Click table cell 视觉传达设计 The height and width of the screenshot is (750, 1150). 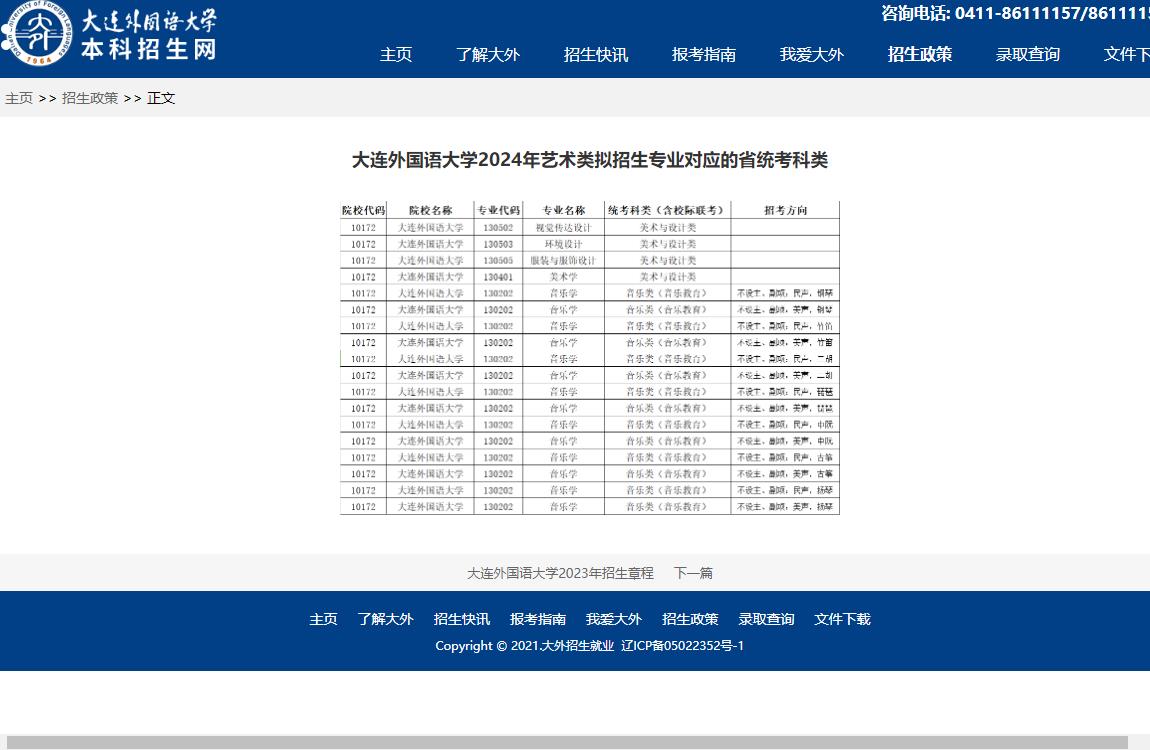pos(563,227)
